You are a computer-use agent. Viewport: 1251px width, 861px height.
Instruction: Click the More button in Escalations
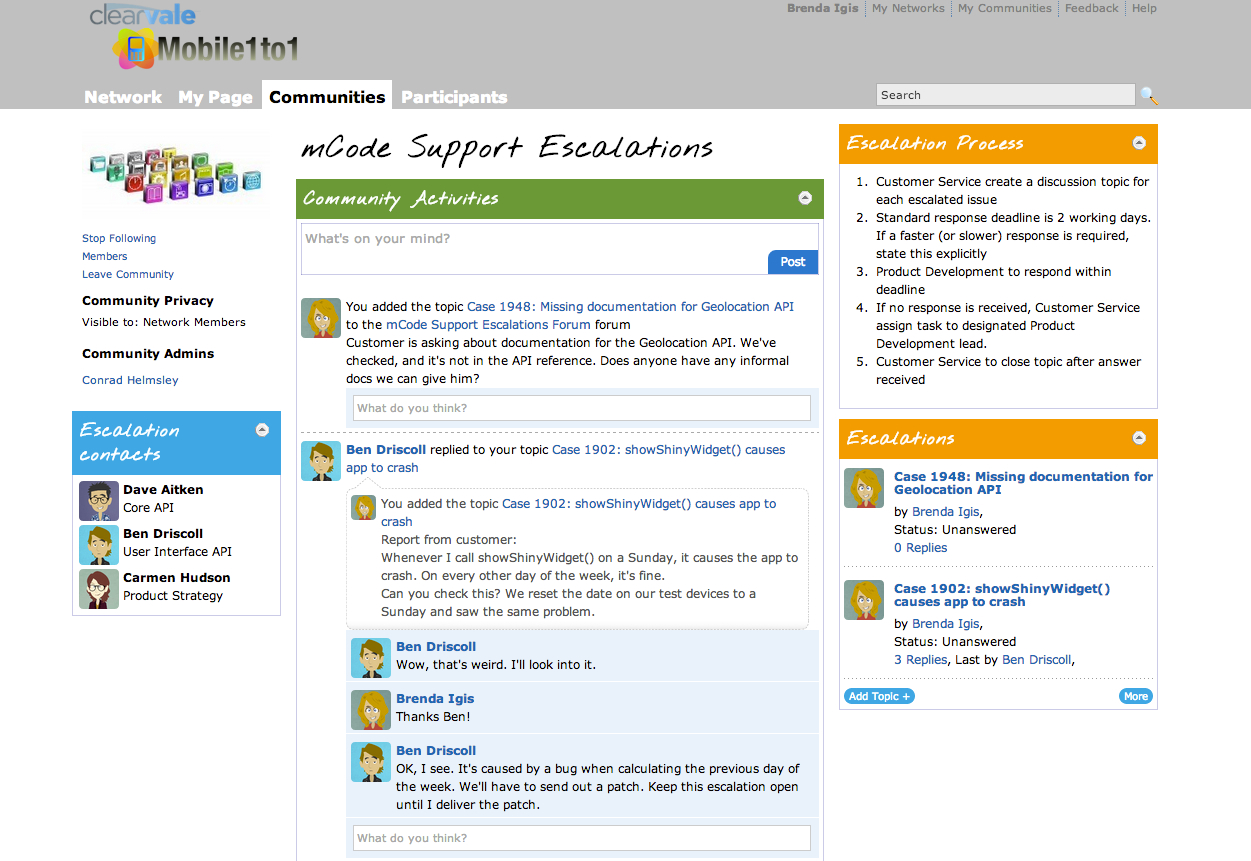[x=1136, y=696]
